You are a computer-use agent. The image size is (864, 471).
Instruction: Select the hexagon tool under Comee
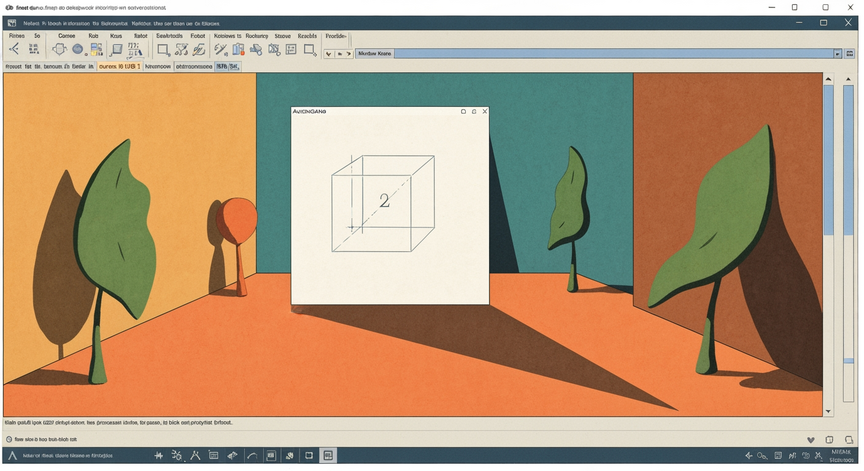[60, 49]
